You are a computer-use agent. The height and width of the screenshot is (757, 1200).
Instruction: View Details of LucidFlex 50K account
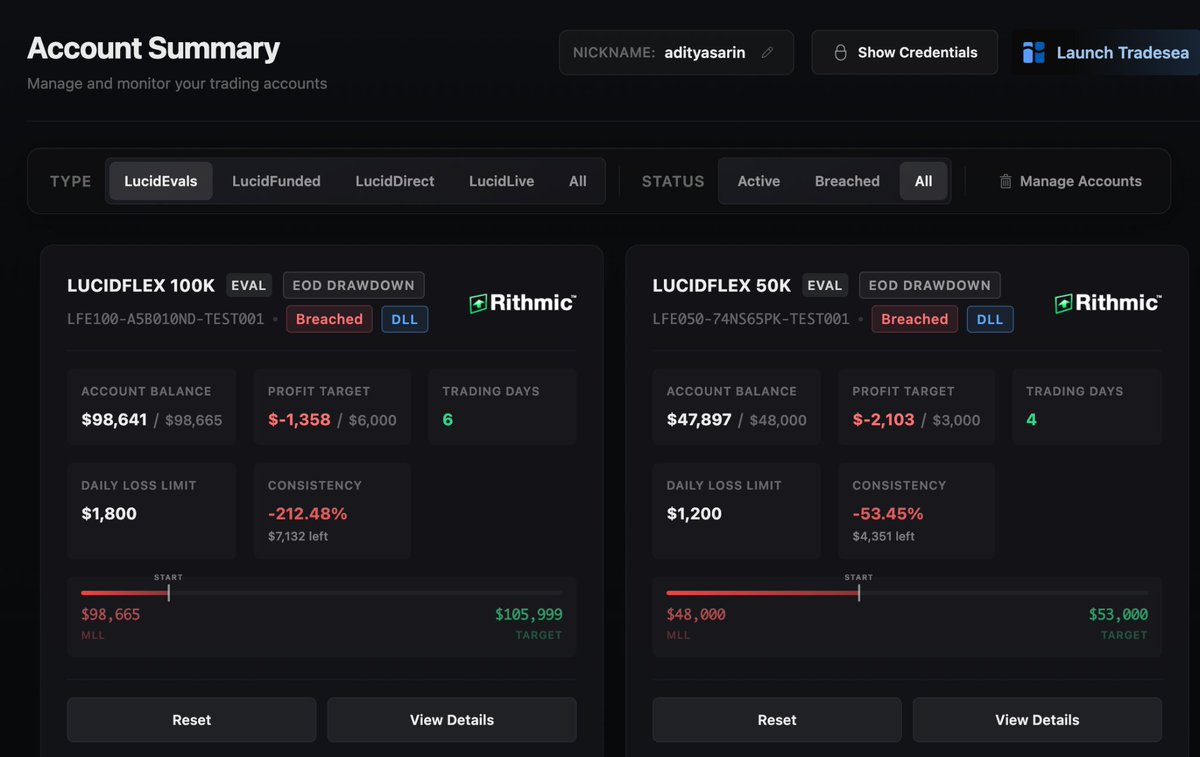(1037, 720)
